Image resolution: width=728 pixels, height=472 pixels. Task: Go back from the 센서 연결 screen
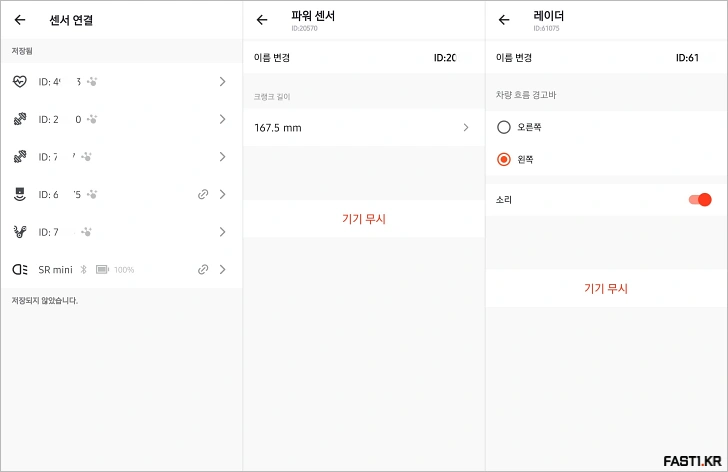[x=20, y=19]
